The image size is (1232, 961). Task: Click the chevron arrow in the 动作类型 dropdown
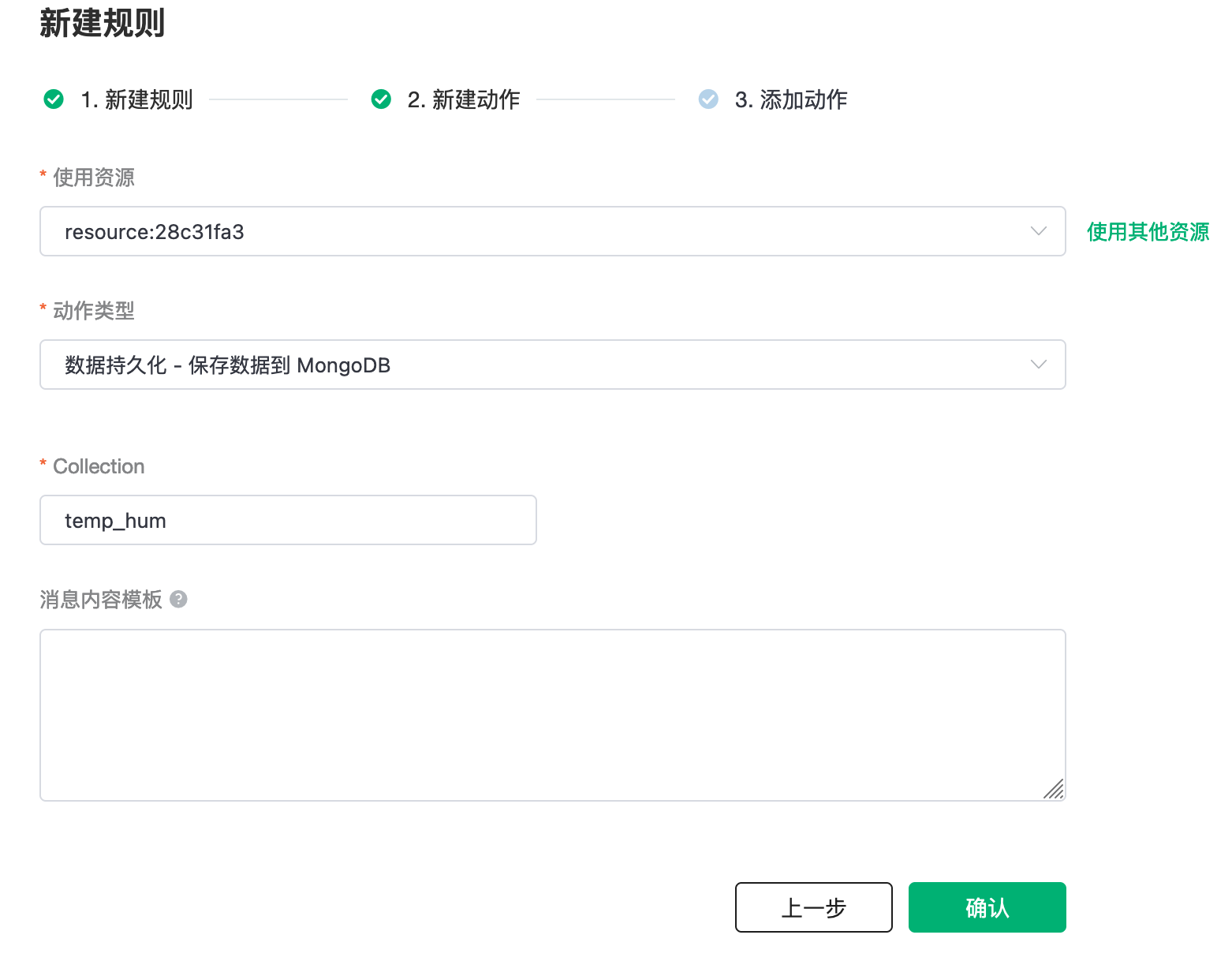(1038, 365)
